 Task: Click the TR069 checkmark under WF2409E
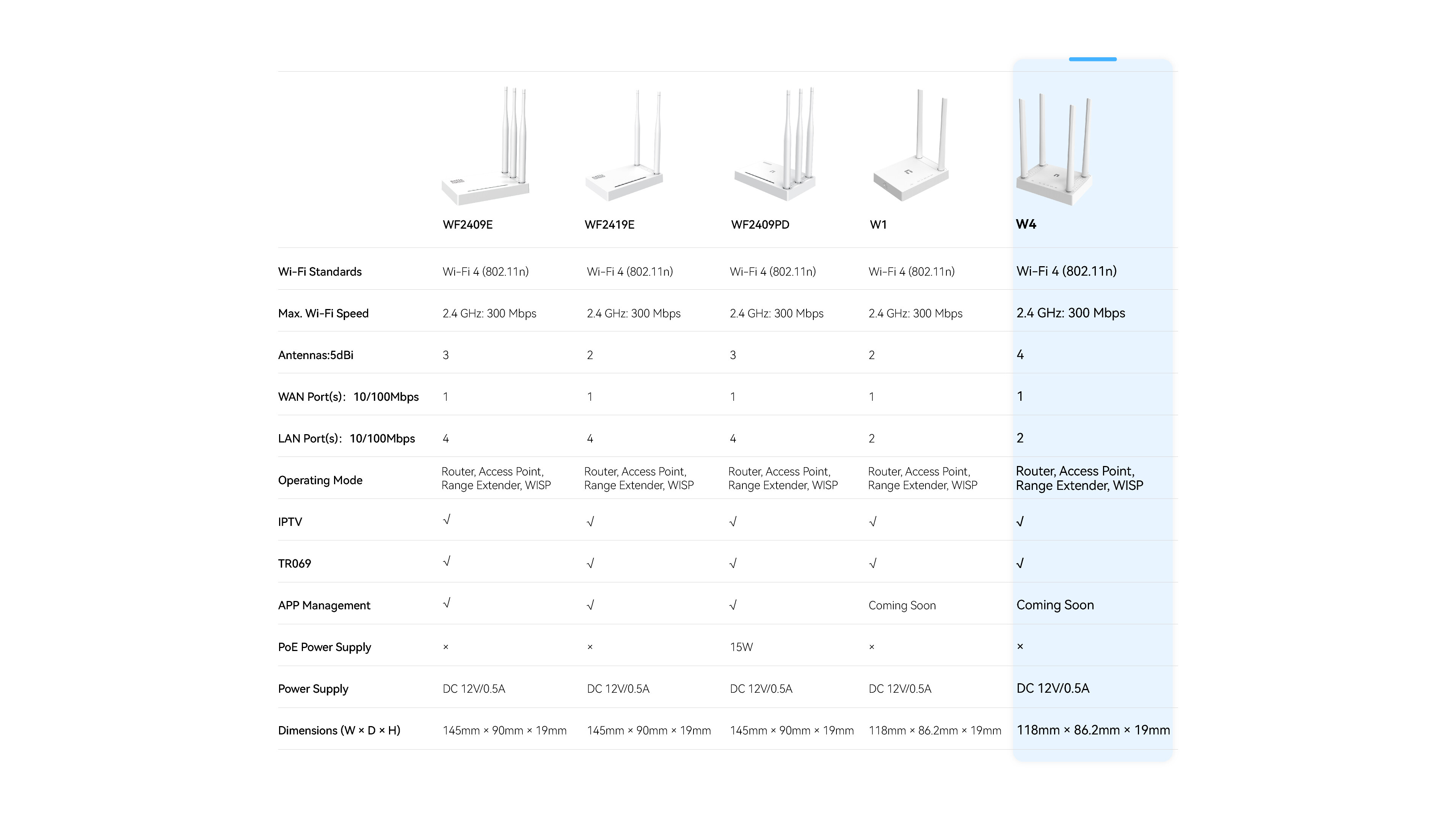[447, 561]
